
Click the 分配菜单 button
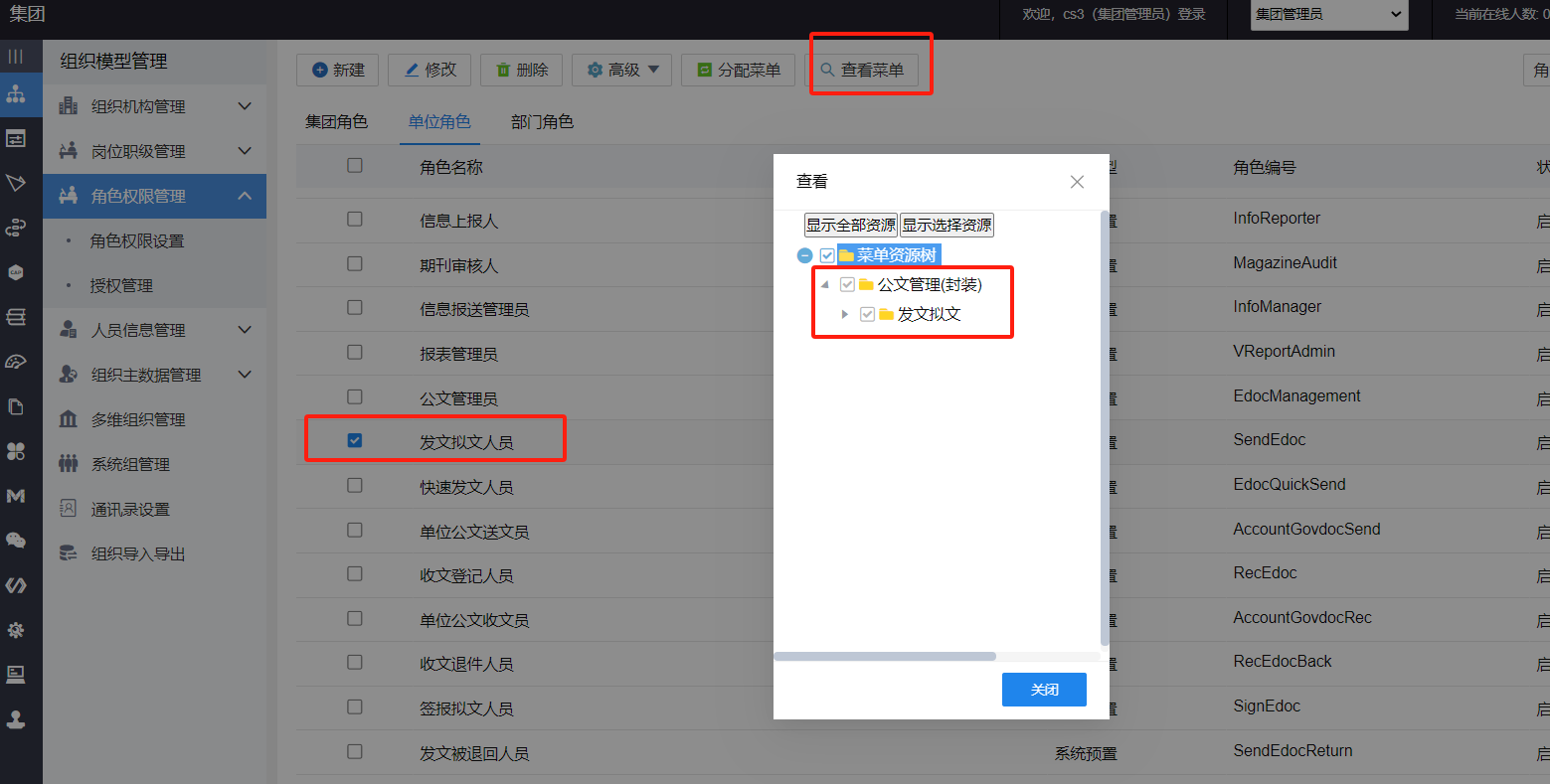pyautogui.click(x=738, y=70)
